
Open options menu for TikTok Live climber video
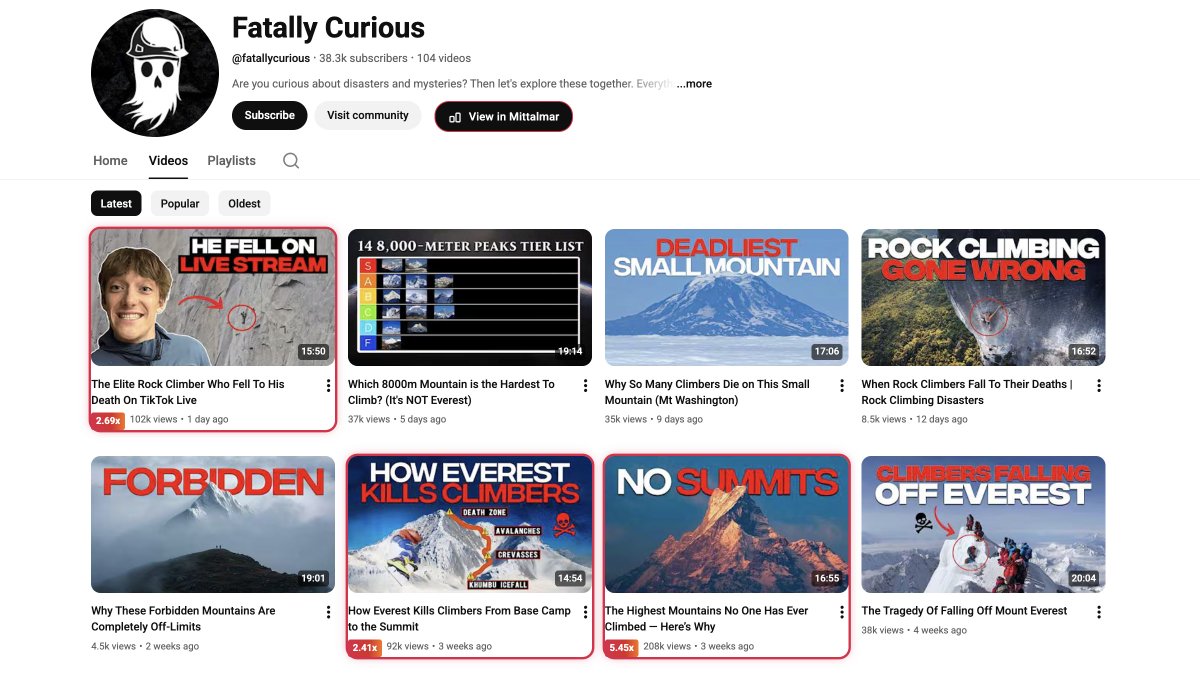(329, 386)
